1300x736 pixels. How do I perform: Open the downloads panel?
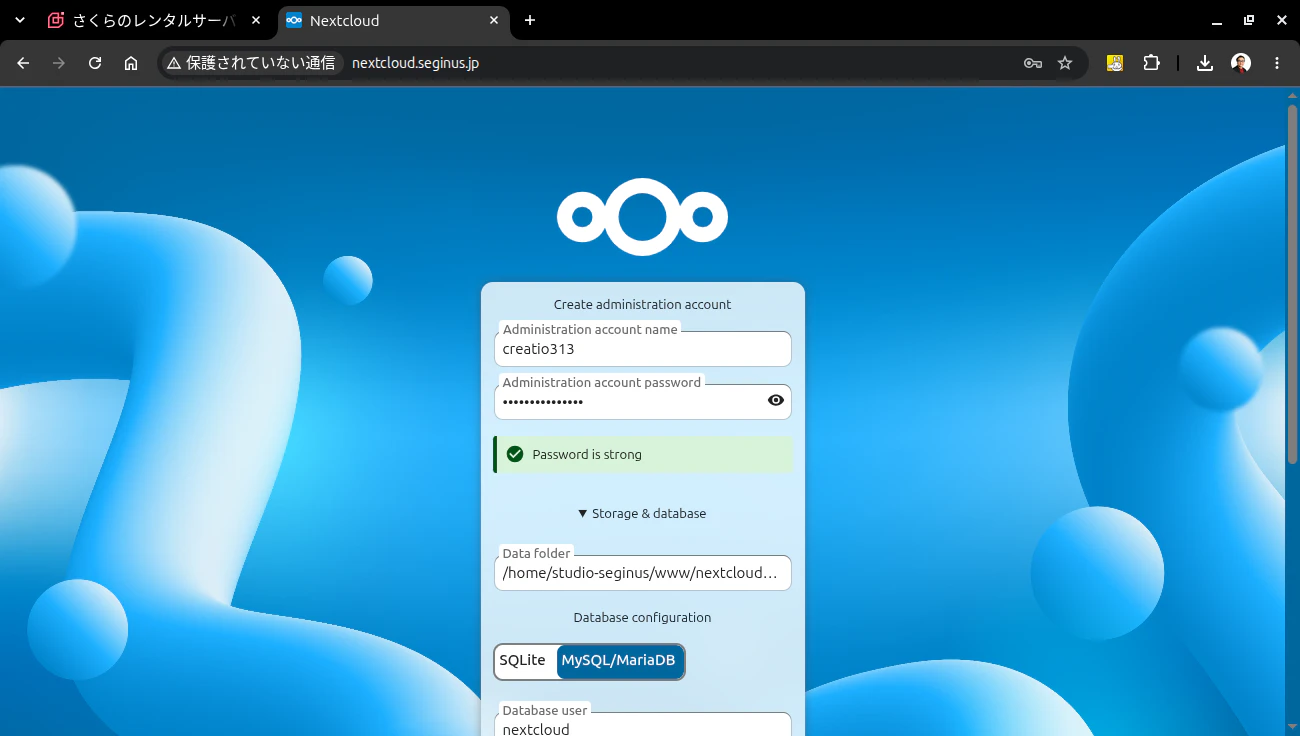pyautogui.click(x=1205, y=63)
